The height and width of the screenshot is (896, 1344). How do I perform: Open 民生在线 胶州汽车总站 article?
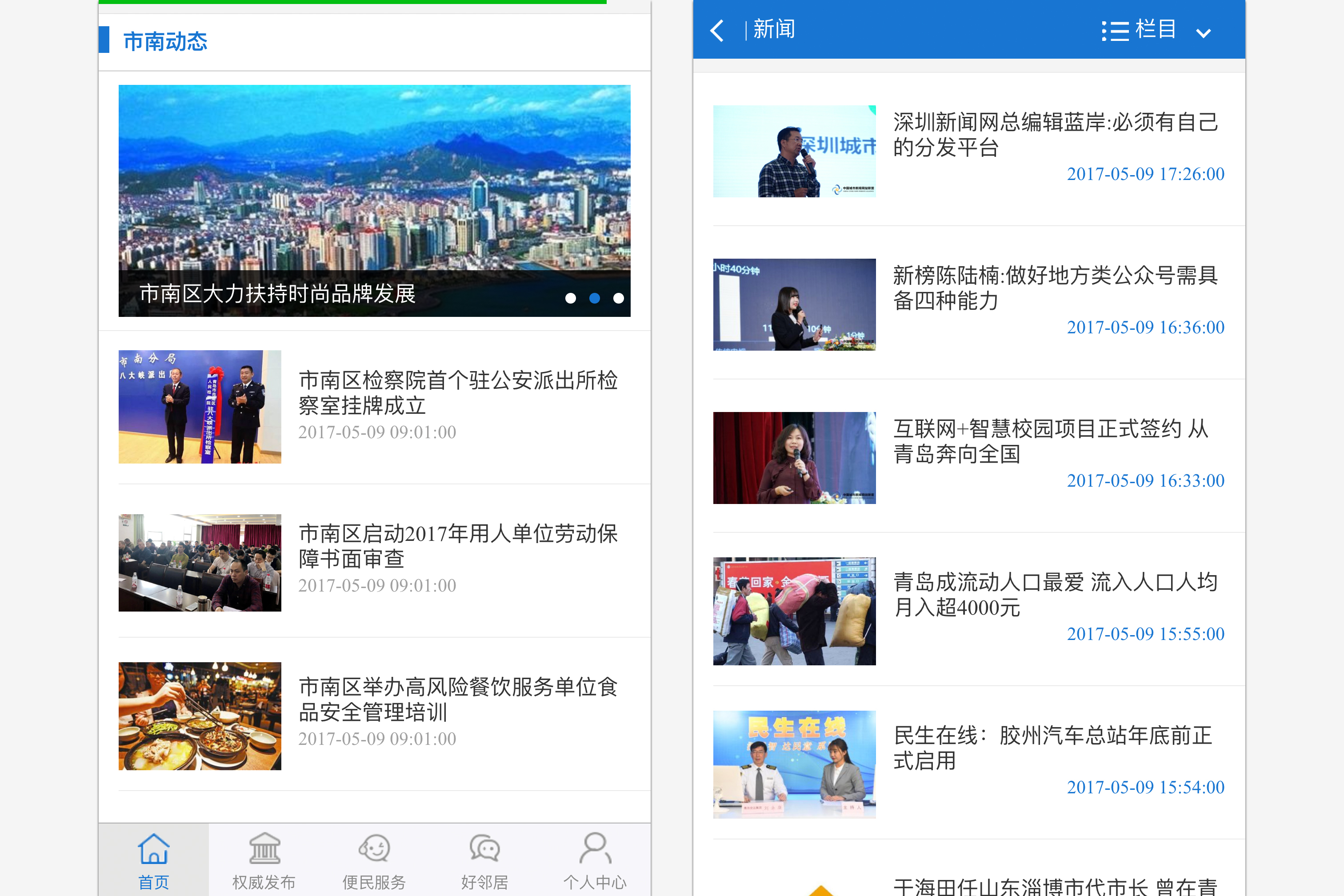click(x=1052, y=748)
